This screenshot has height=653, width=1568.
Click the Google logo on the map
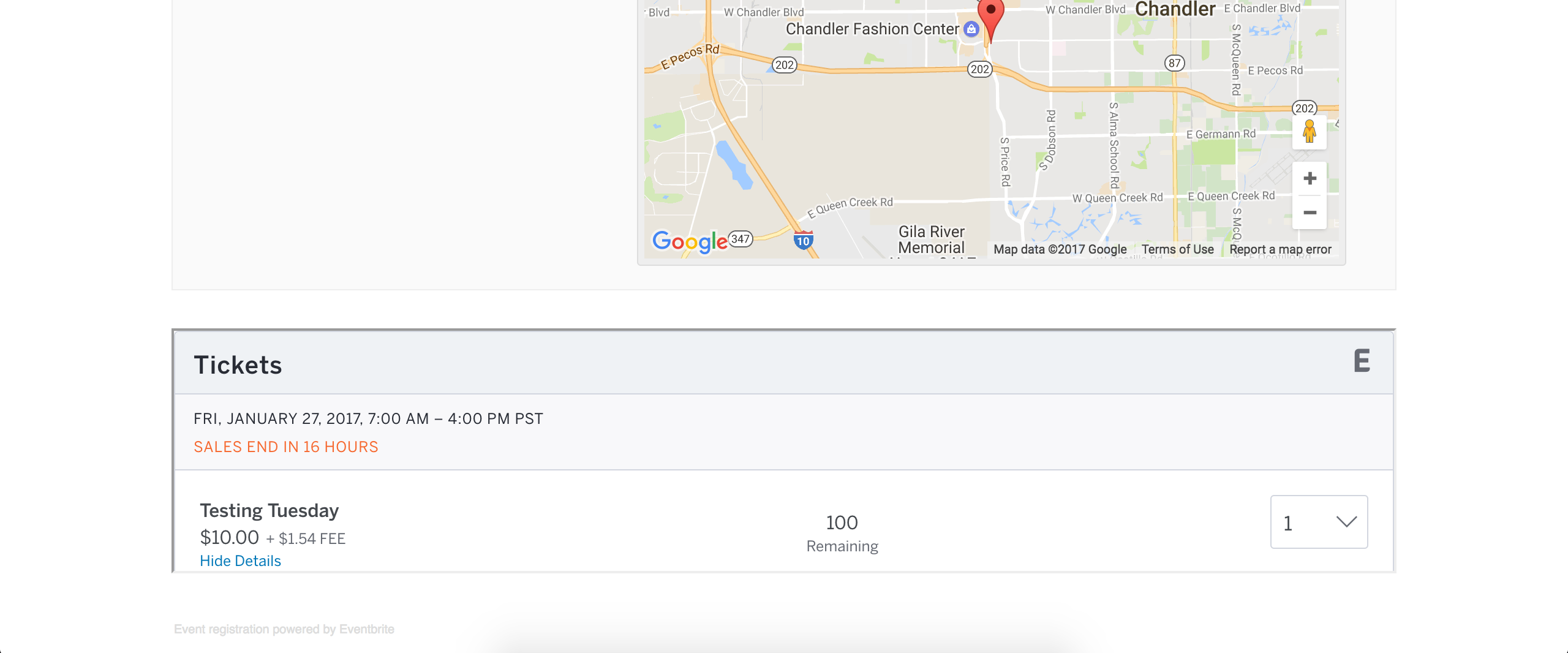(x=690, y=241)
